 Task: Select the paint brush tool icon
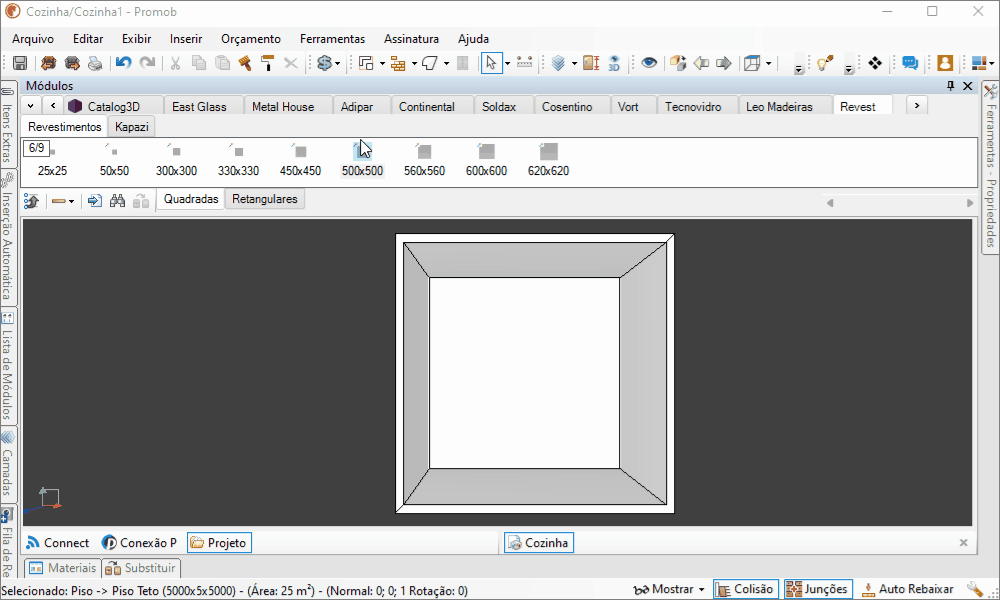click(x=245, y=63)
